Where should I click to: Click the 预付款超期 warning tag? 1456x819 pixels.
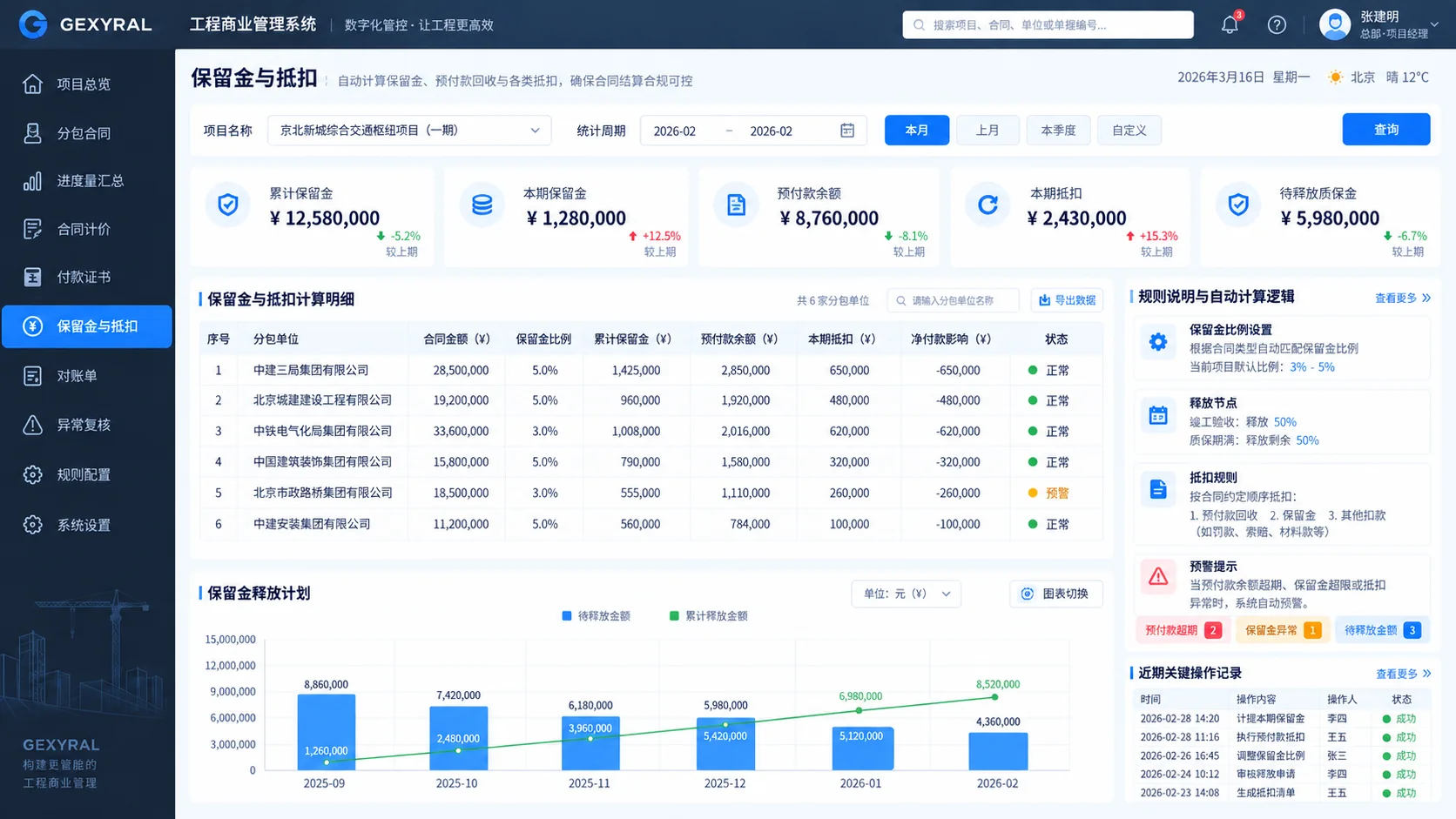click(1183, 630)
